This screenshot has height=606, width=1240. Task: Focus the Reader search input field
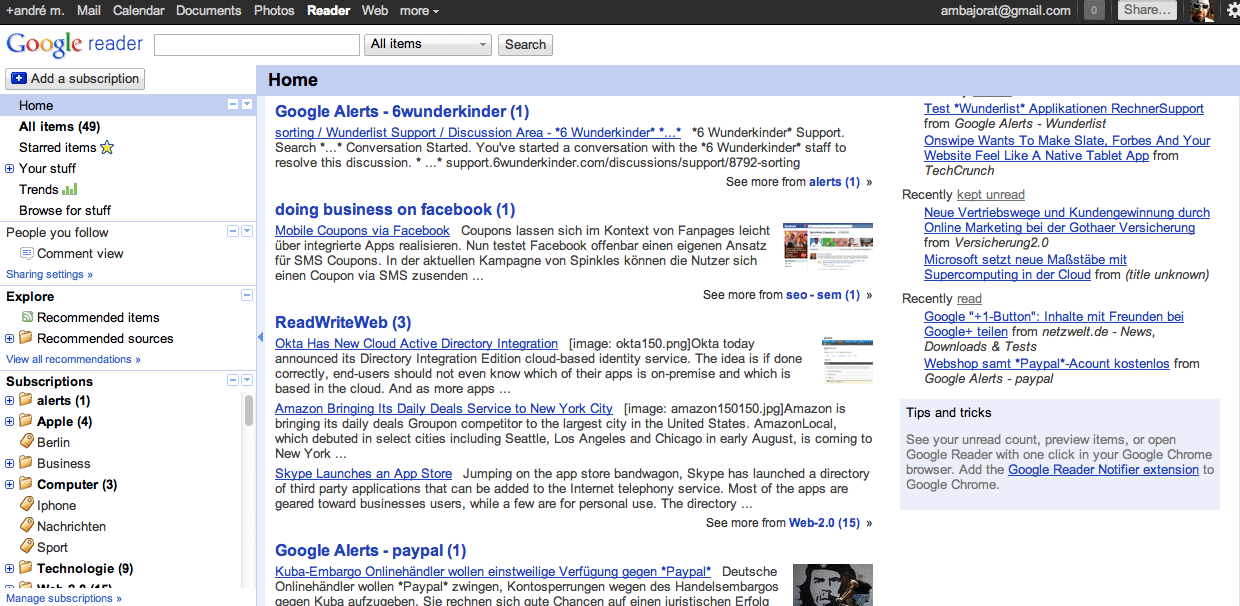point(257,45)
